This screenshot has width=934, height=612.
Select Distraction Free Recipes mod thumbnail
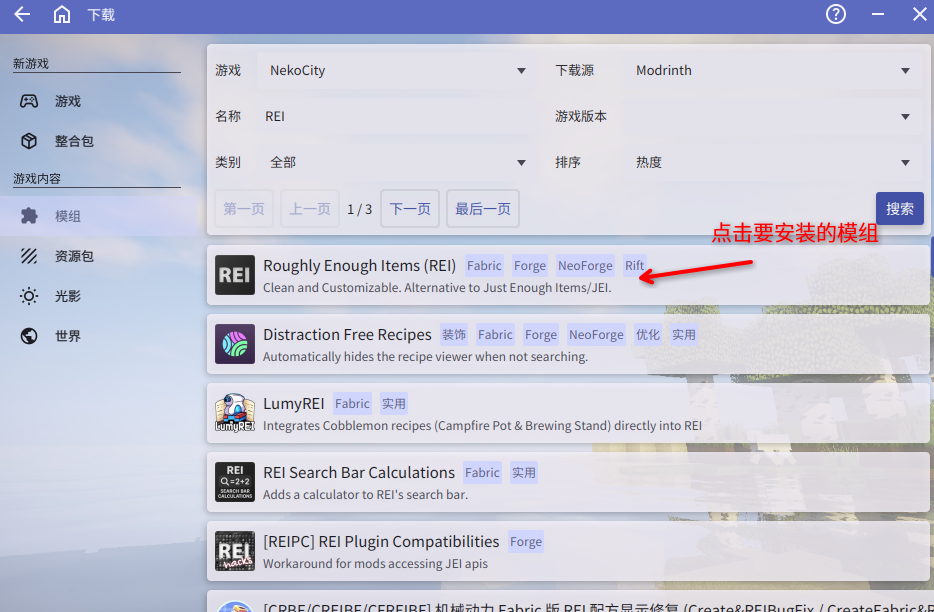click(x=235, y=344)
